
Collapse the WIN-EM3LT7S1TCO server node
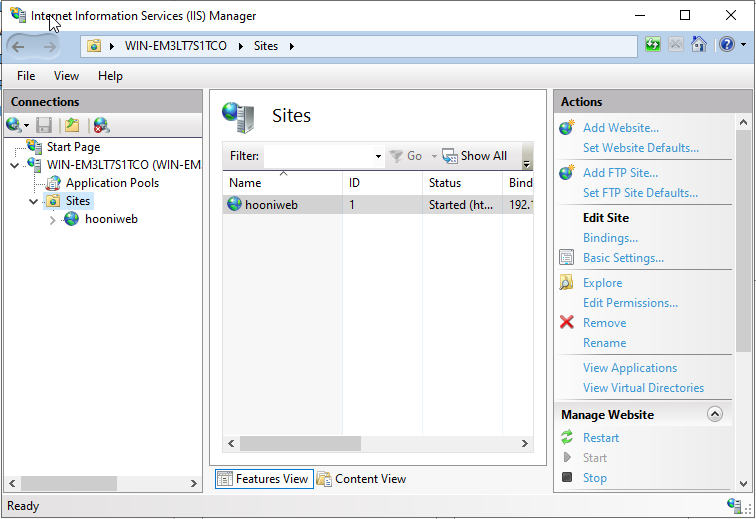tap(14, 165)
